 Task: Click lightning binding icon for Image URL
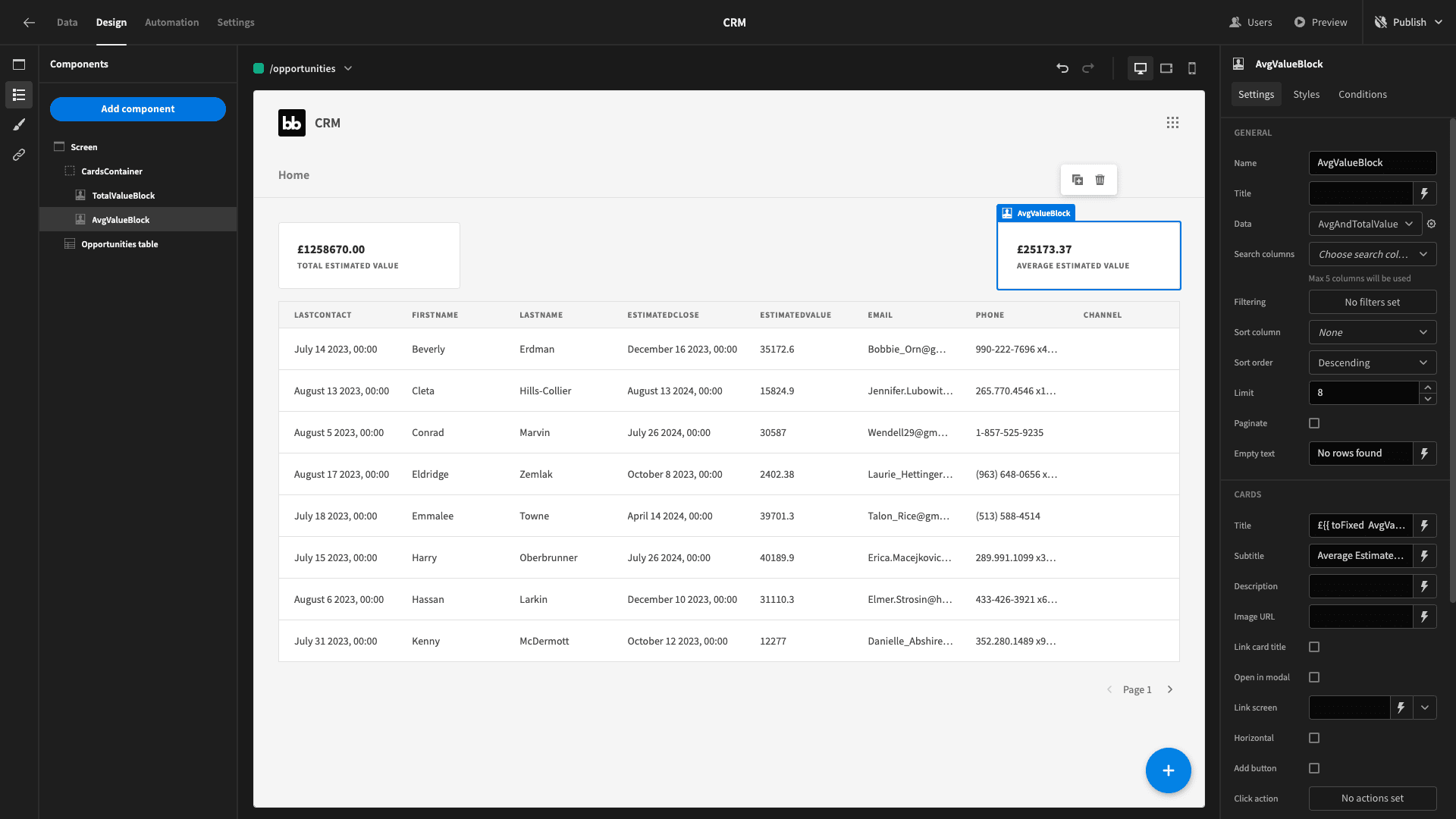click(x=1425, y=617)
